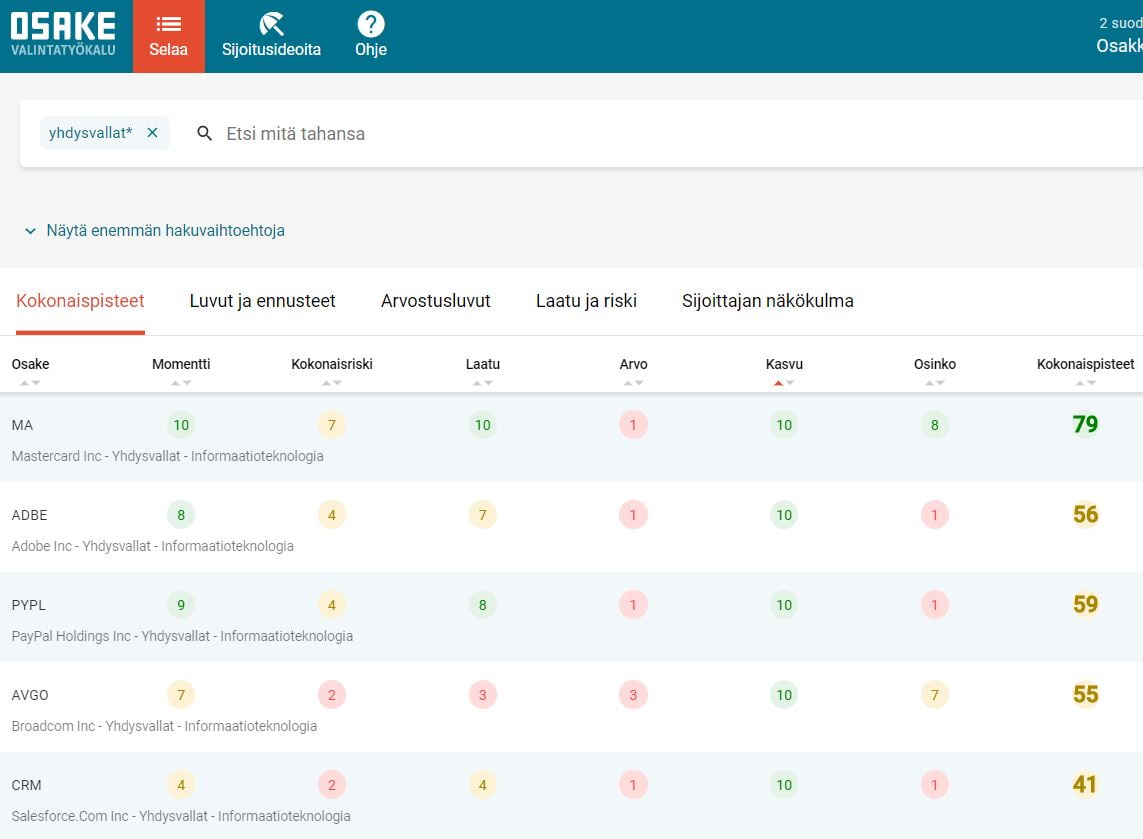Click the search magnifier icon

coord(205,133)
